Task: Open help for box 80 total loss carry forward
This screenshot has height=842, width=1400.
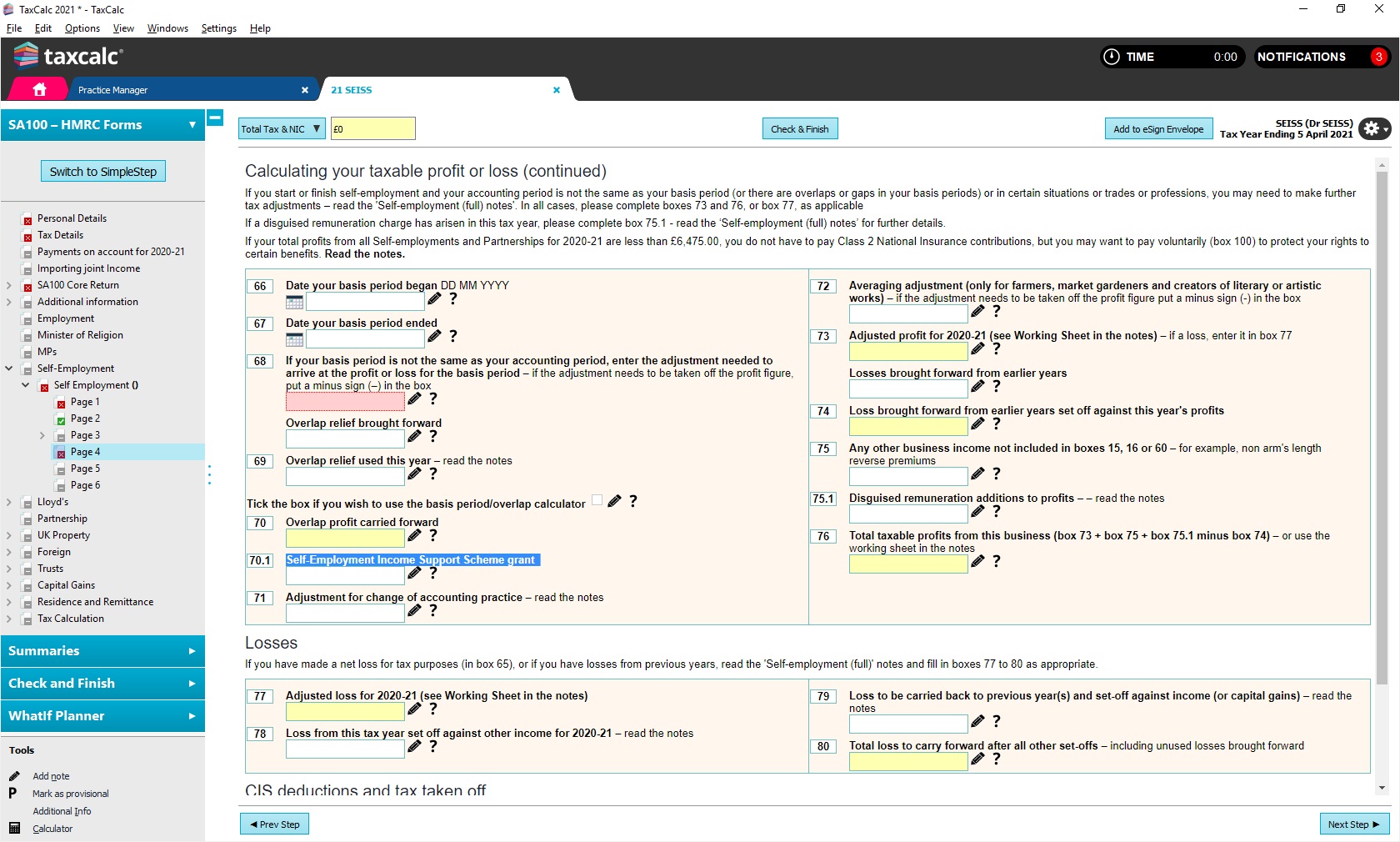Action: [x=997, y=759]
